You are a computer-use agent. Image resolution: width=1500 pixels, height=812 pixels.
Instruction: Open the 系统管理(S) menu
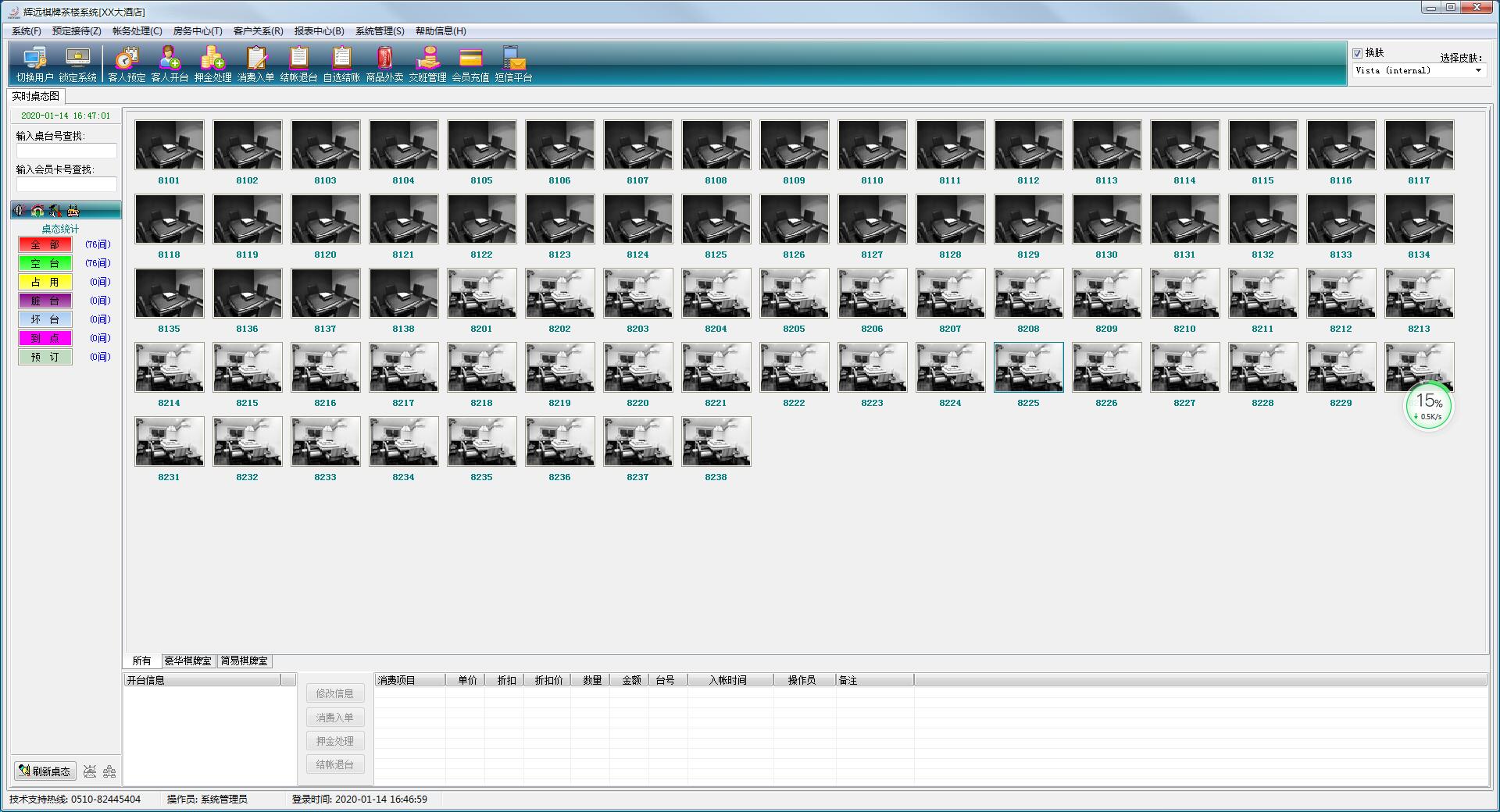[380, 31]
